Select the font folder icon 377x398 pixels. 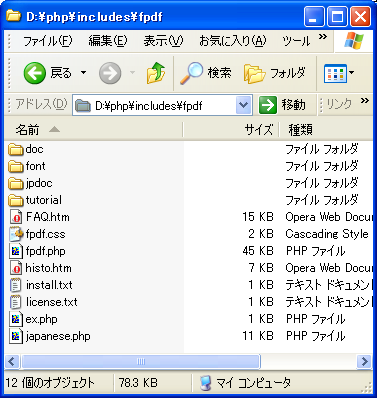point(16,166)
